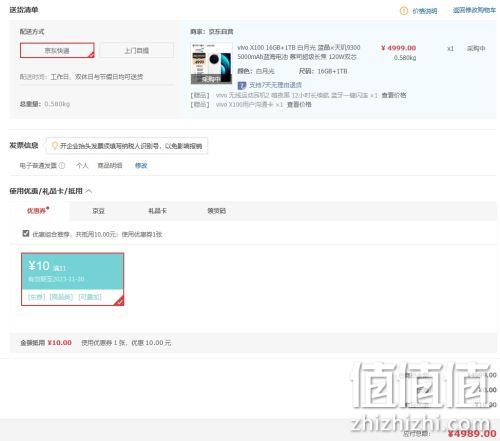Open the 价格说明 link
The width and height of the screenshot is (500, 441).
tap(425, 11)
